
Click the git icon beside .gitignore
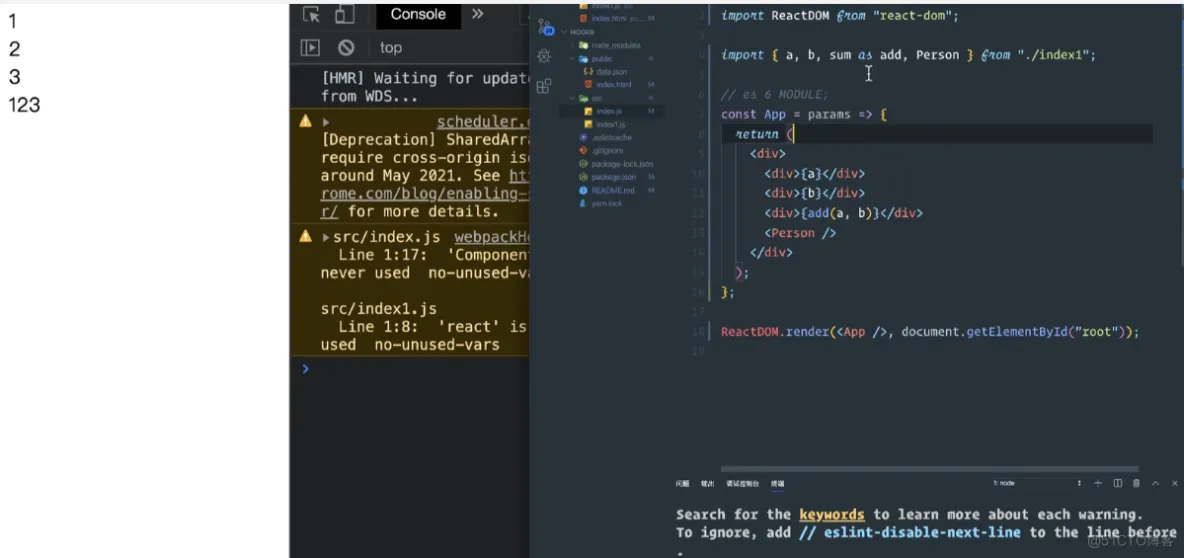pos(583,150)
